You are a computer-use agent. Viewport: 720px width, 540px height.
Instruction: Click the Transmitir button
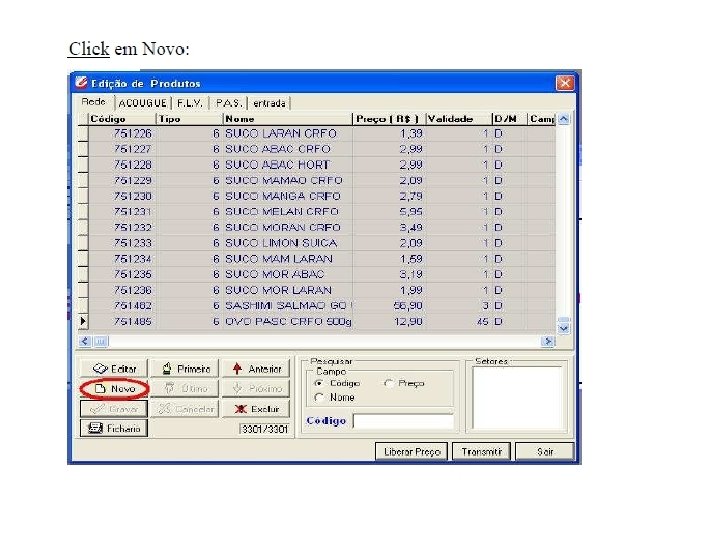[x=482, y=452]
